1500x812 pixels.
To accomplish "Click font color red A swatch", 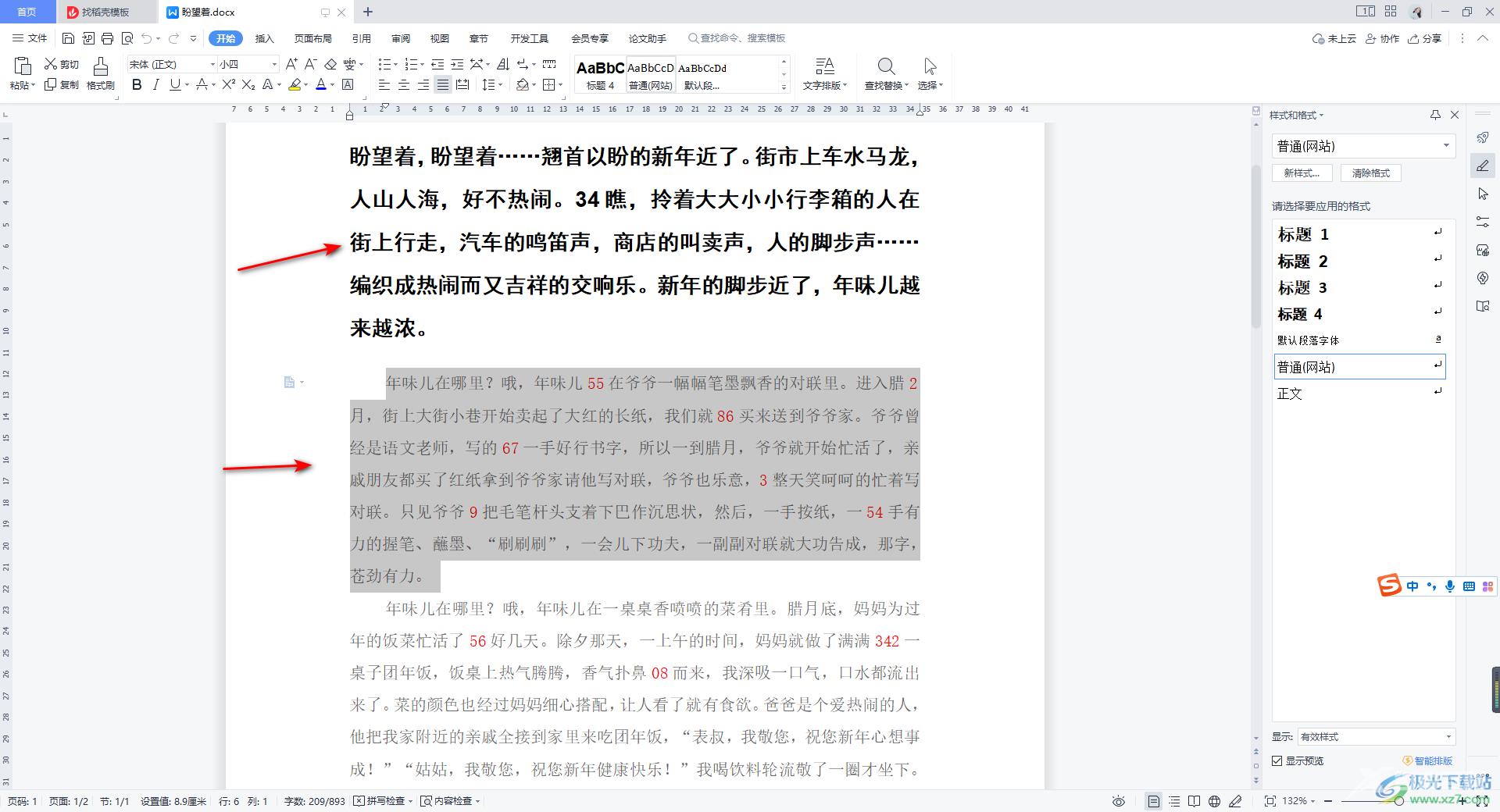I will [x=321, y=84].
